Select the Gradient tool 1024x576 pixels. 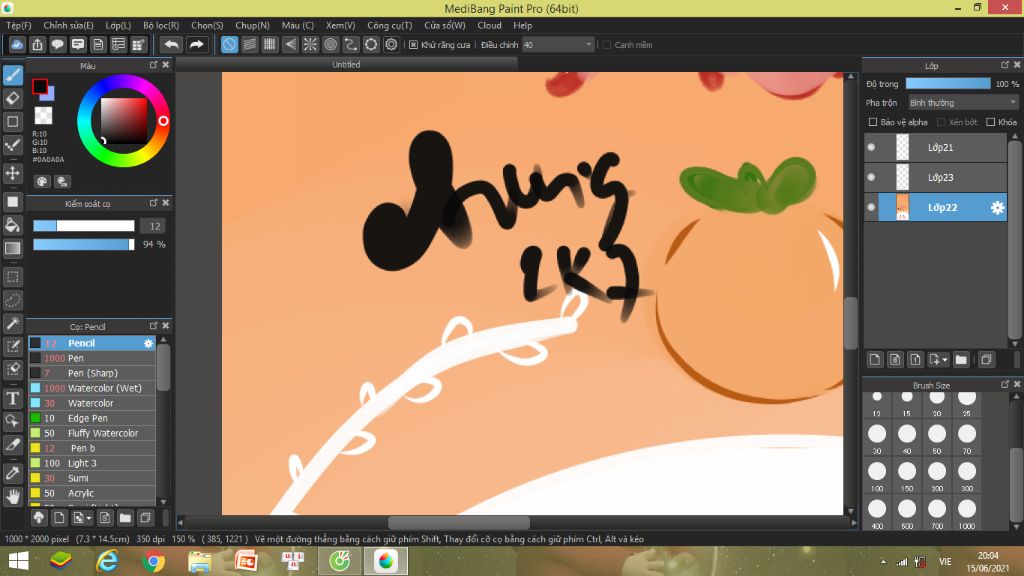click(x=12, y=248)
